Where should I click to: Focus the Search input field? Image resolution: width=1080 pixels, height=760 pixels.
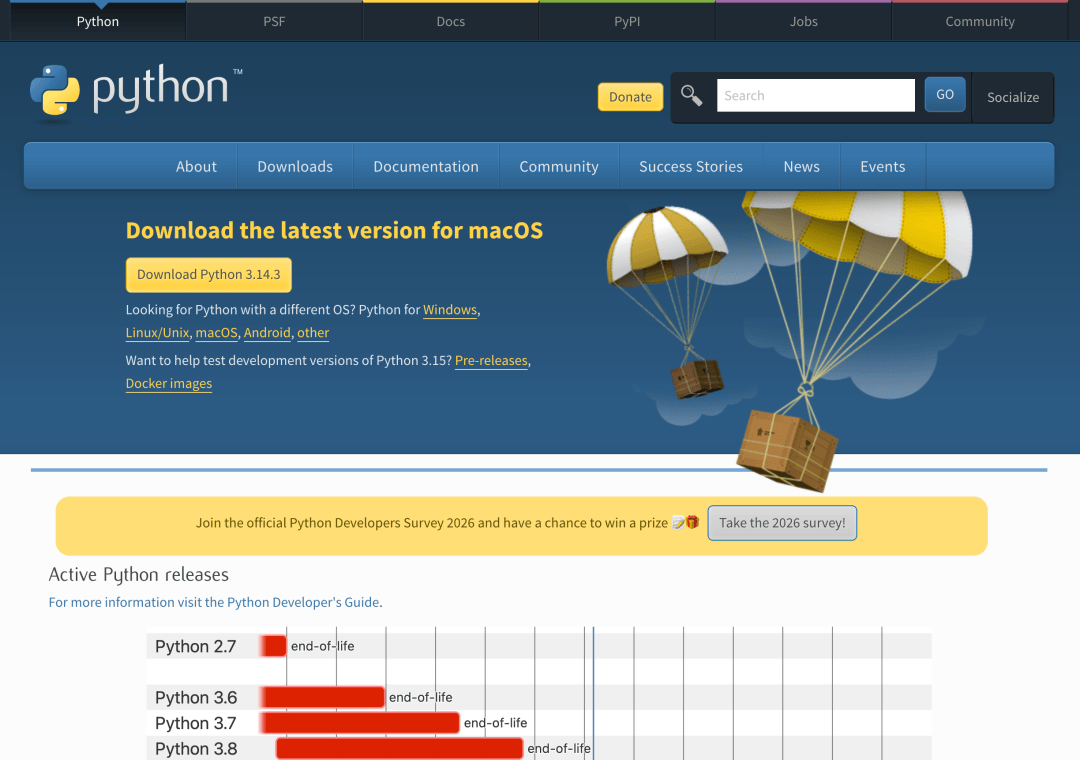816,95
